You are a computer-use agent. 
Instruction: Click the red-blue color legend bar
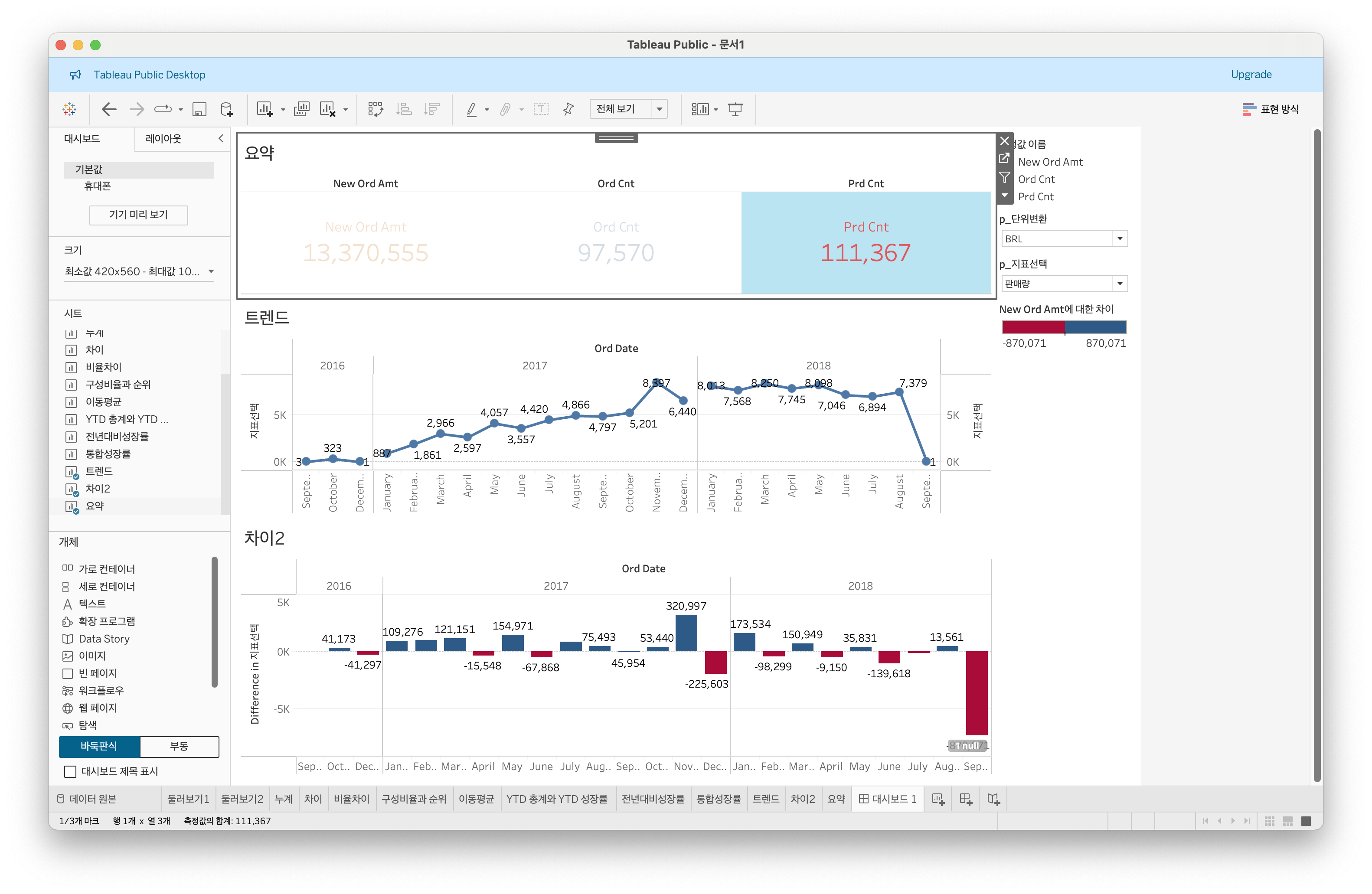1064,327
